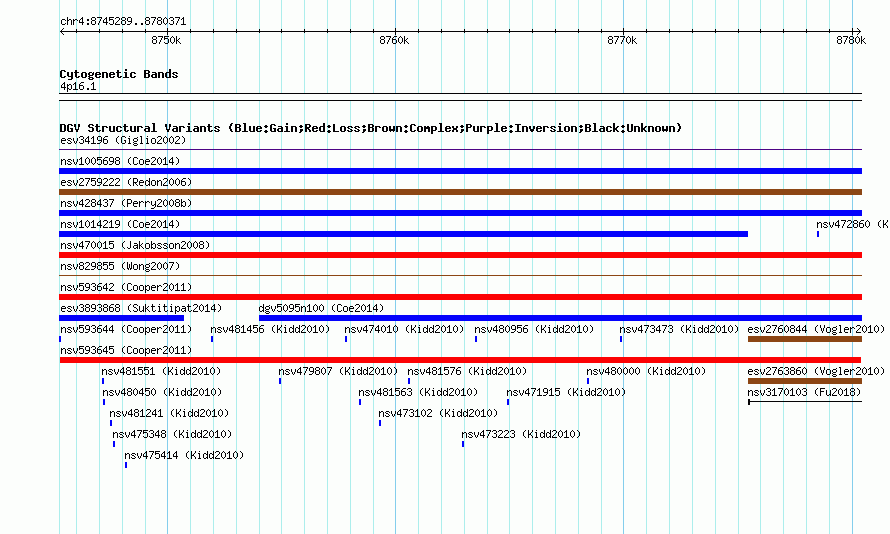890x534 pixels.
Task: Open nsv479807 (Kidd2010) variant
Action: [x=338, y=371]
